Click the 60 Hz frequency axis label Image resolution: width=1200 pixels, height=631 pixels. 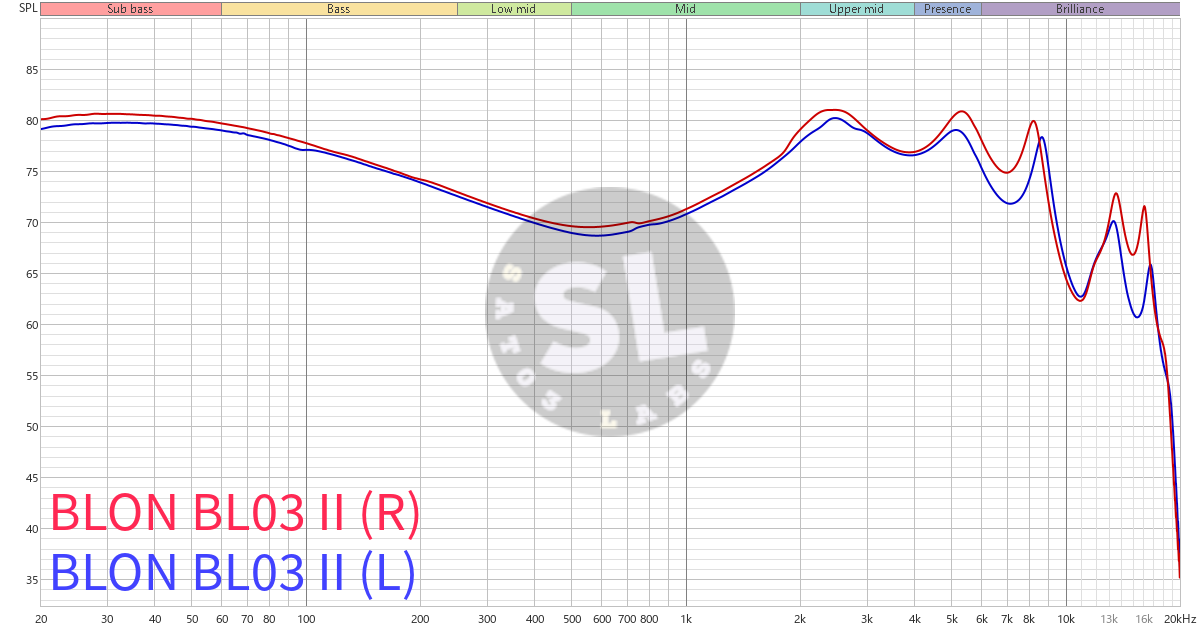pyautogui.click(x=222, y=618)
